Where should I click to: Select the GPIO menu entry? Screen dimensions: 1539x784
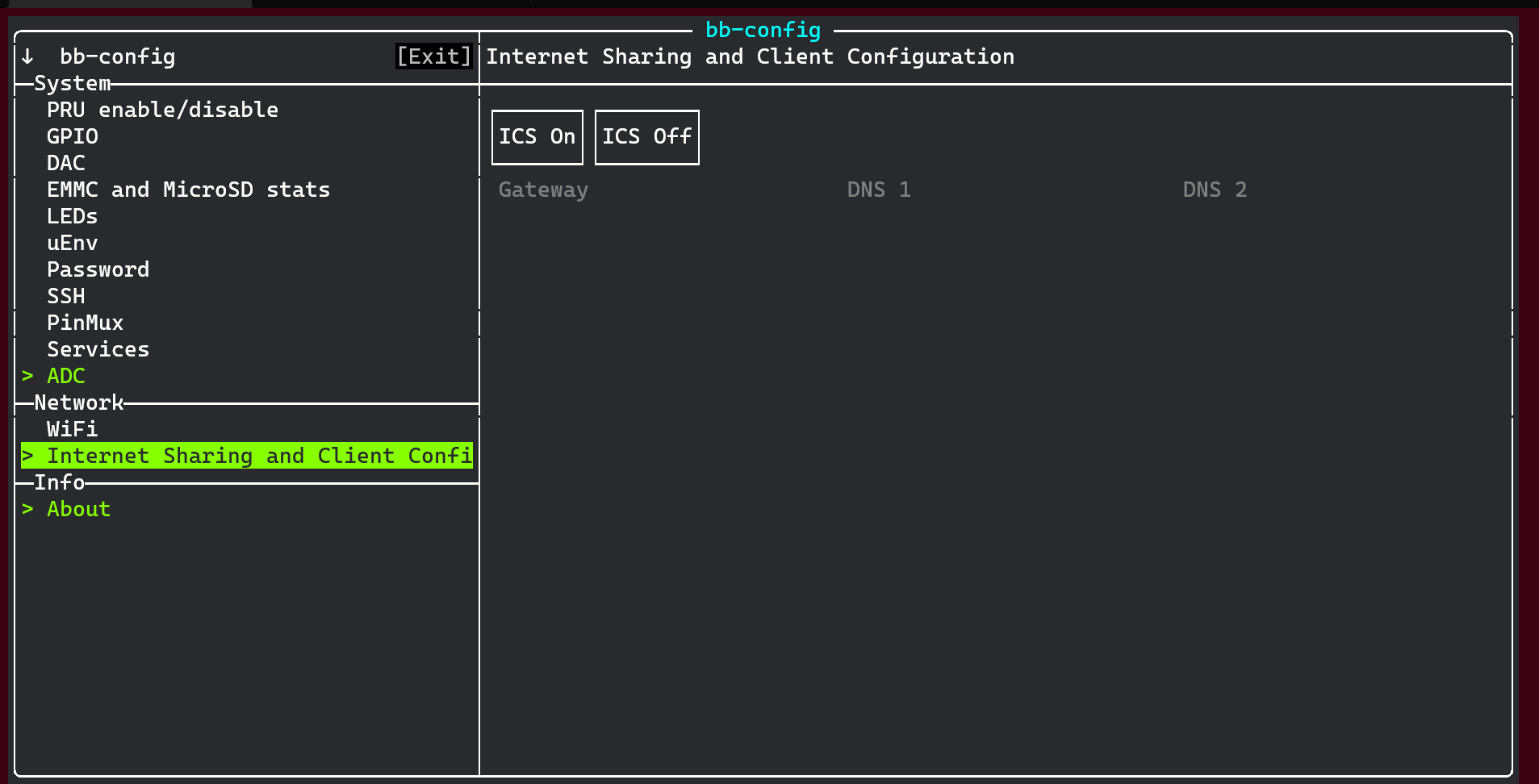tap(73, 136)
